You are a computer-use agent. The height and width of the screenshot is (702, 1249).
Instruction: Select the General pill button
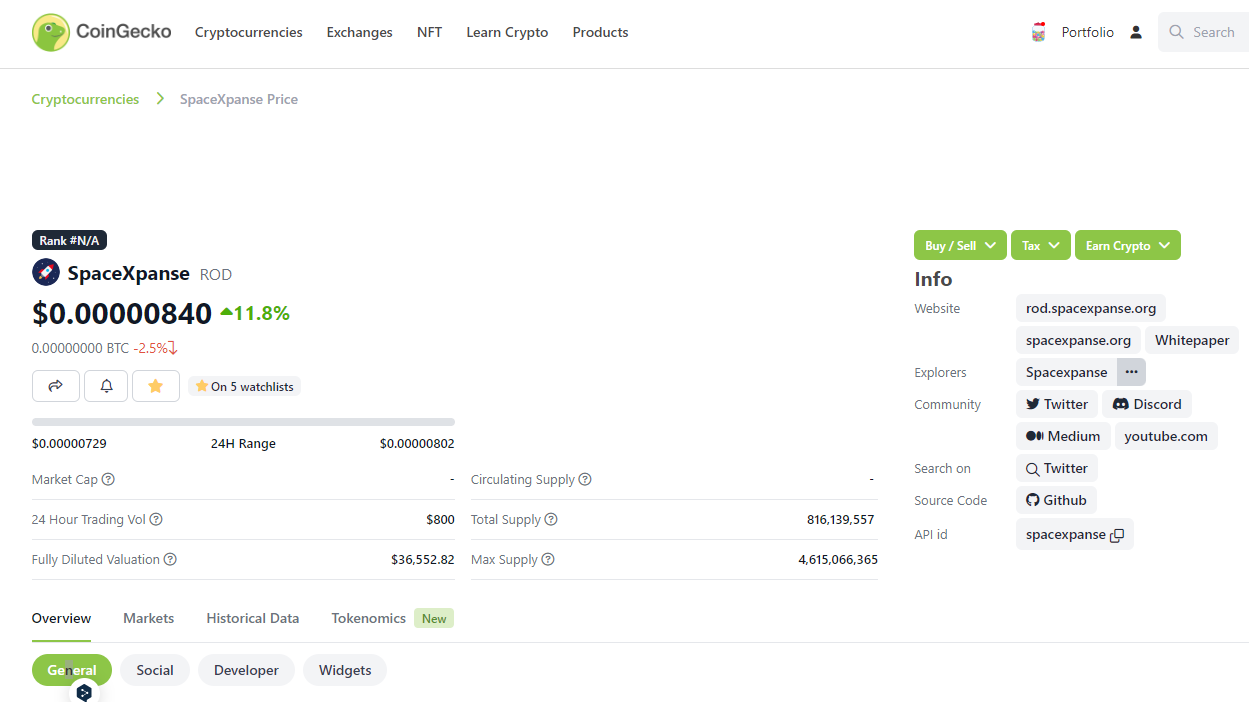point(72,670)
